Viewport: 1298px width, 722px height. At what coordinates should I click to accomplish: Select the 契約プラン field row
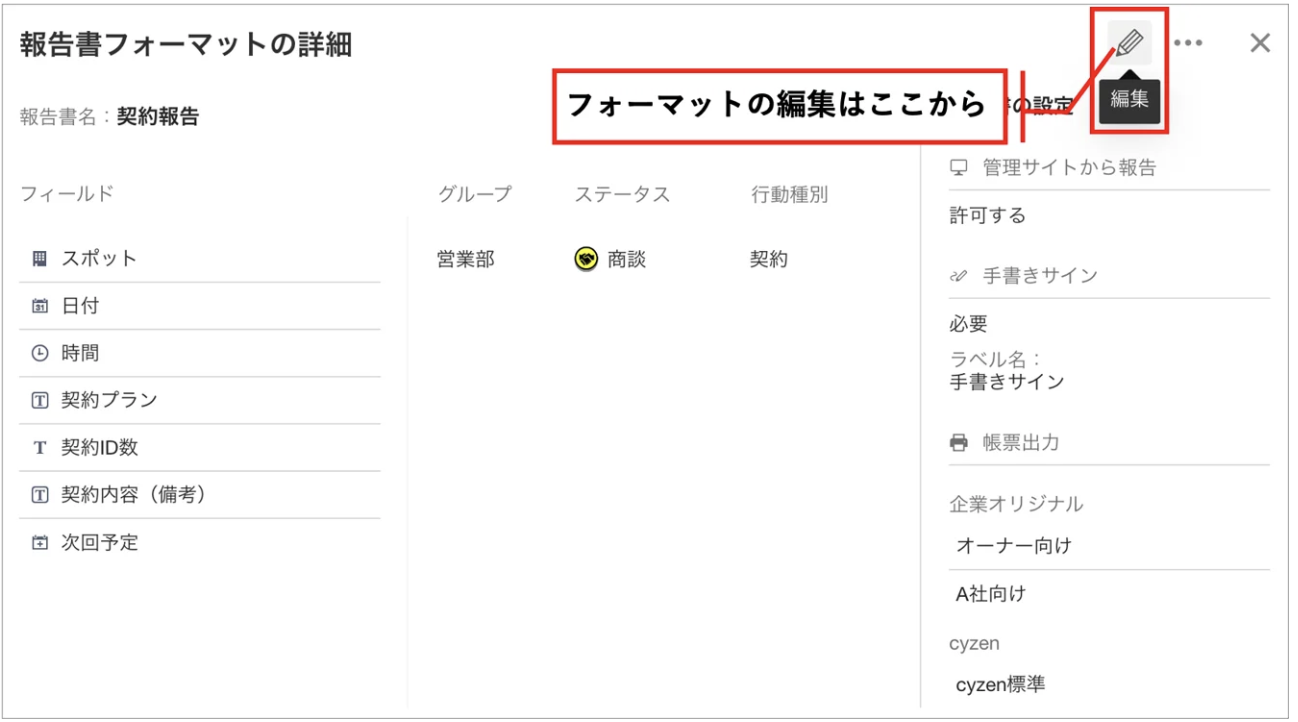point(200,400)
